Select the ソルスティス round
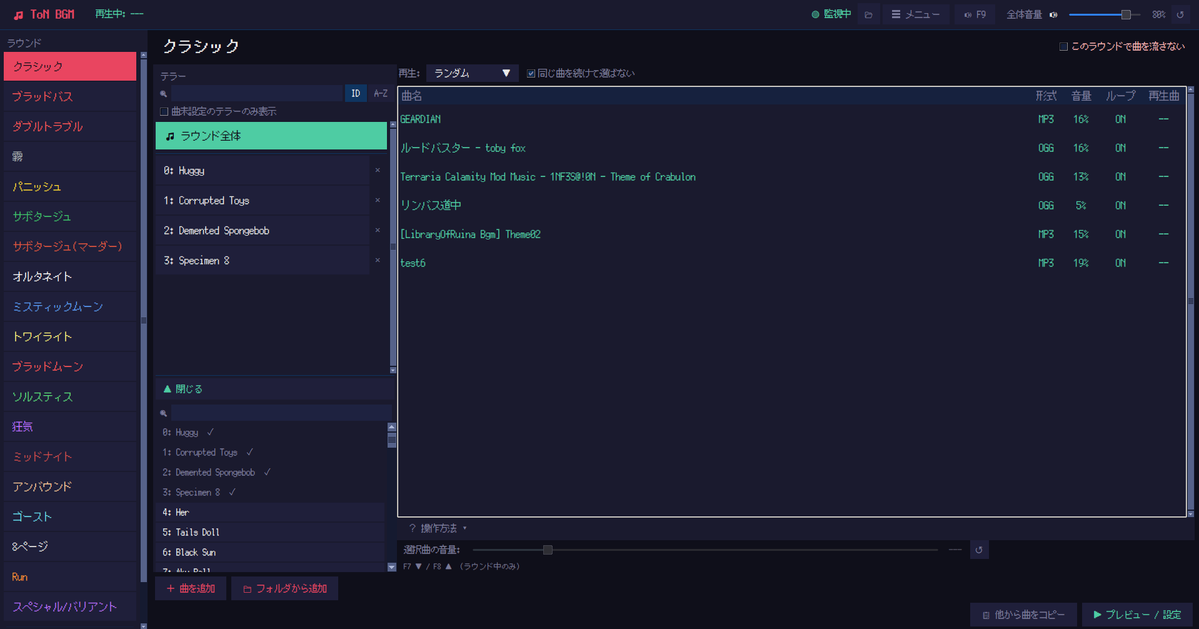1199x629 pixels. pyautogui.click(x=70, y=397)
